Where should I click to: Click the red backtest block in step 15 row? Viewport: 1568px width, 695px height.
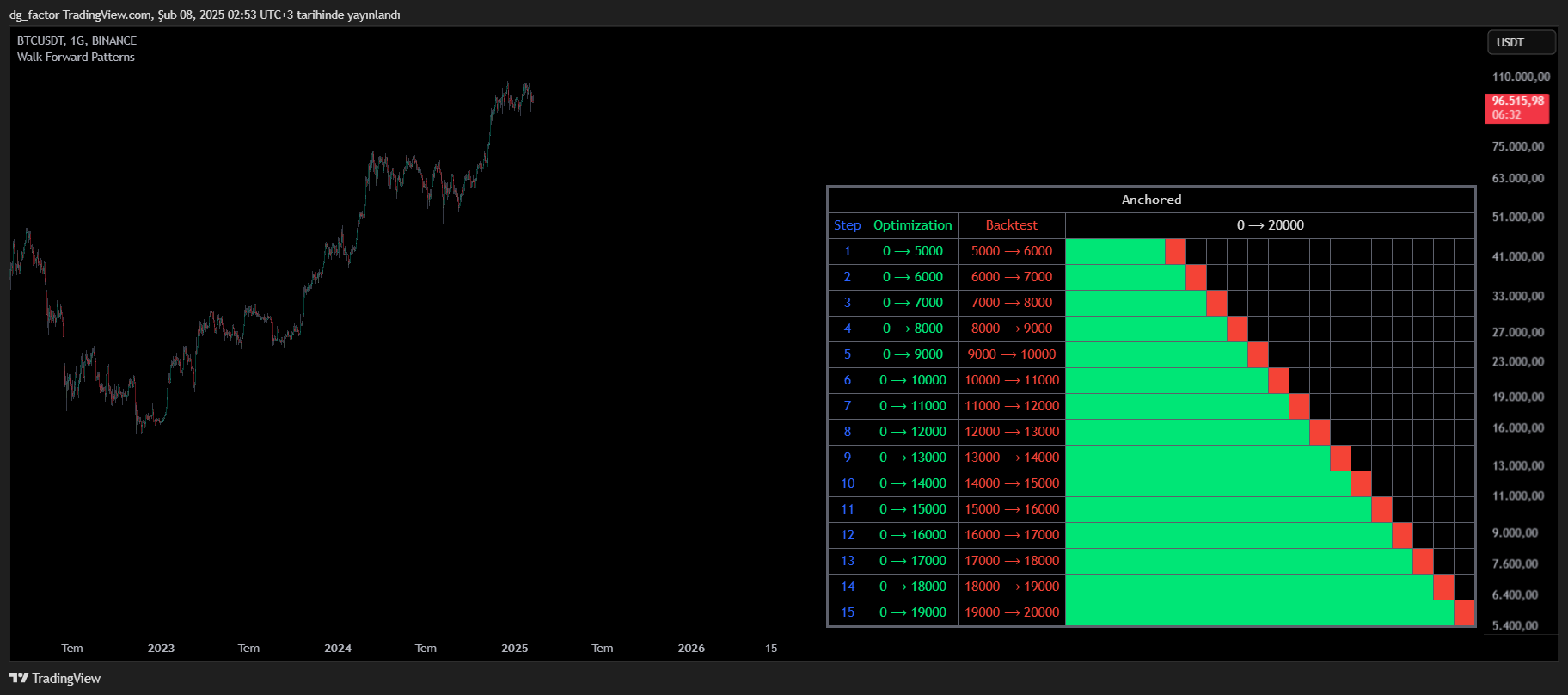pos(1464,612)
